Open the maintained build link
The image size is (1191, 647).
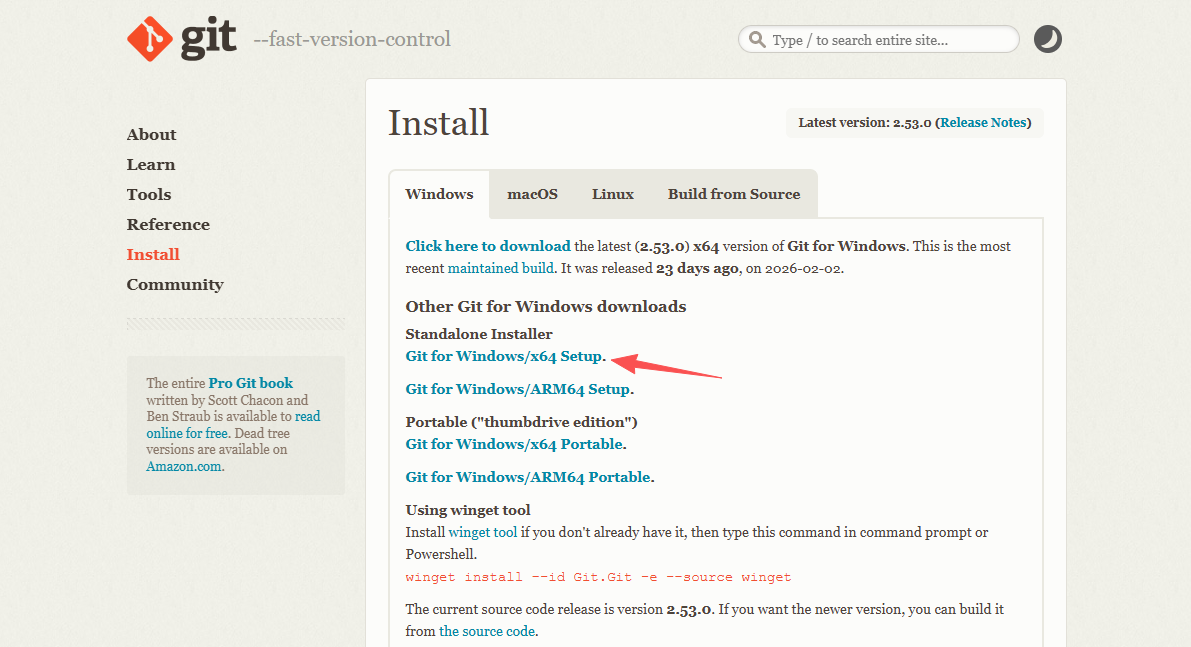tap(501, 268)
